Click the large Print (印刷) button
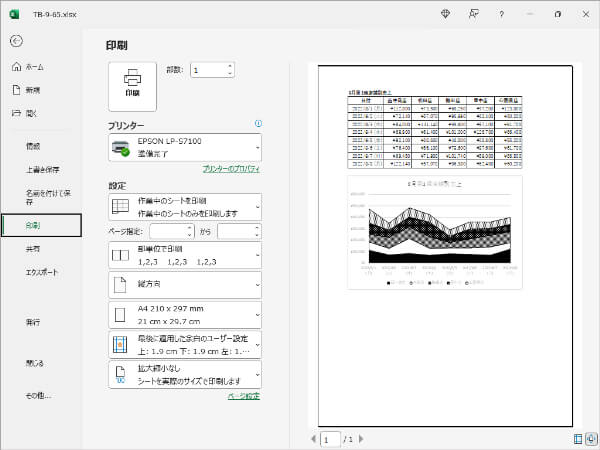This screenshot has width=600, height=450. coord(132,84)
